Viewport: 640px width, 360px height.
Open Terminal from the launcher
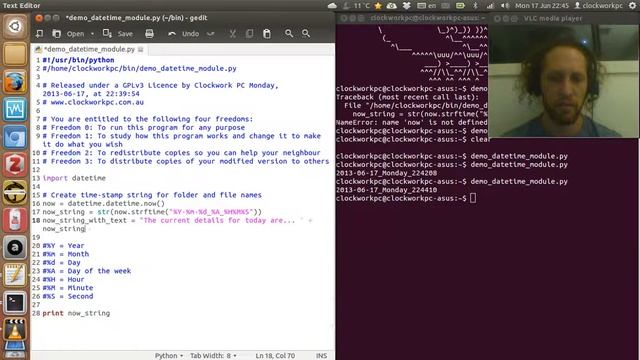pos(15,302)
